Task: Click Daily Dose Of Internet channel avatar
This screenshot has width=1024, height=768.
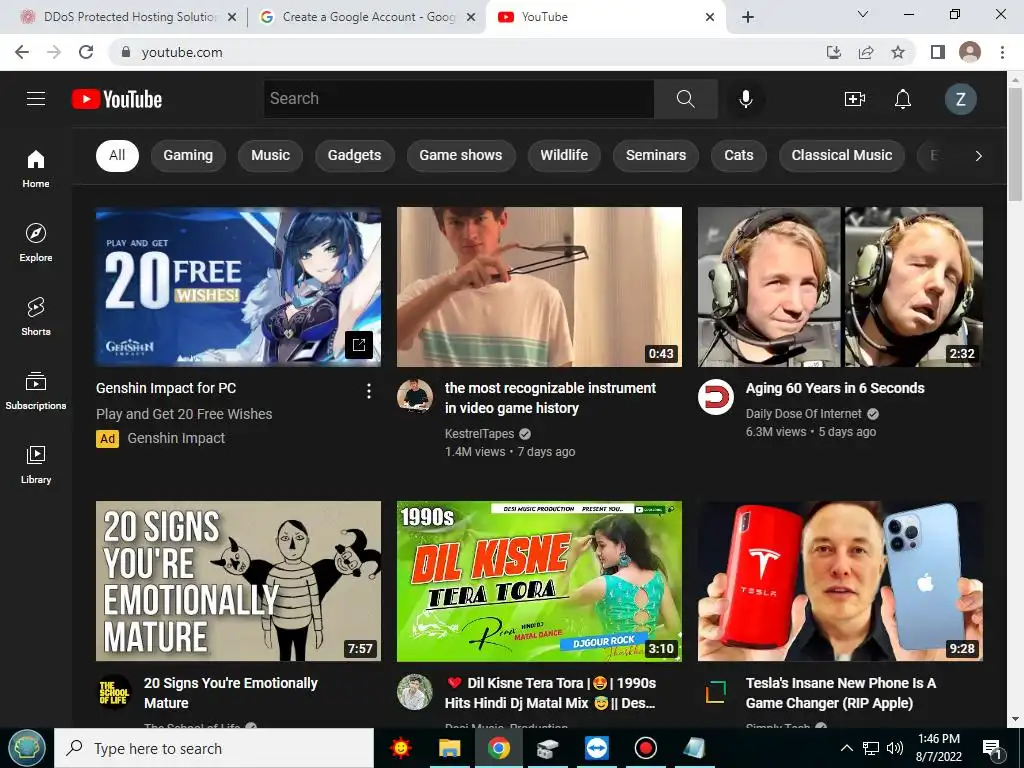Action: tap(716, 396)
